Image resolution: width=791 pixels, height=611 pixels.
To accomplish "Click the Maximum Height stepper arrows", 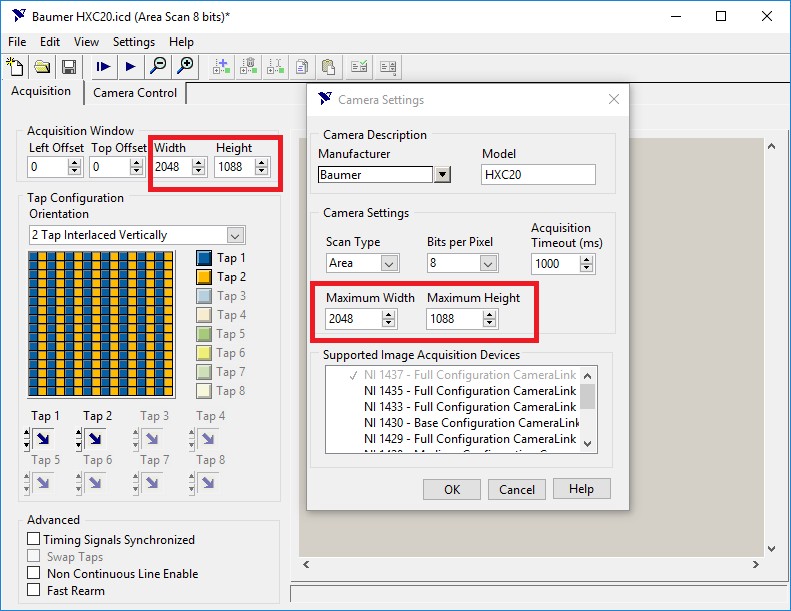I will [x=489, y=319].
